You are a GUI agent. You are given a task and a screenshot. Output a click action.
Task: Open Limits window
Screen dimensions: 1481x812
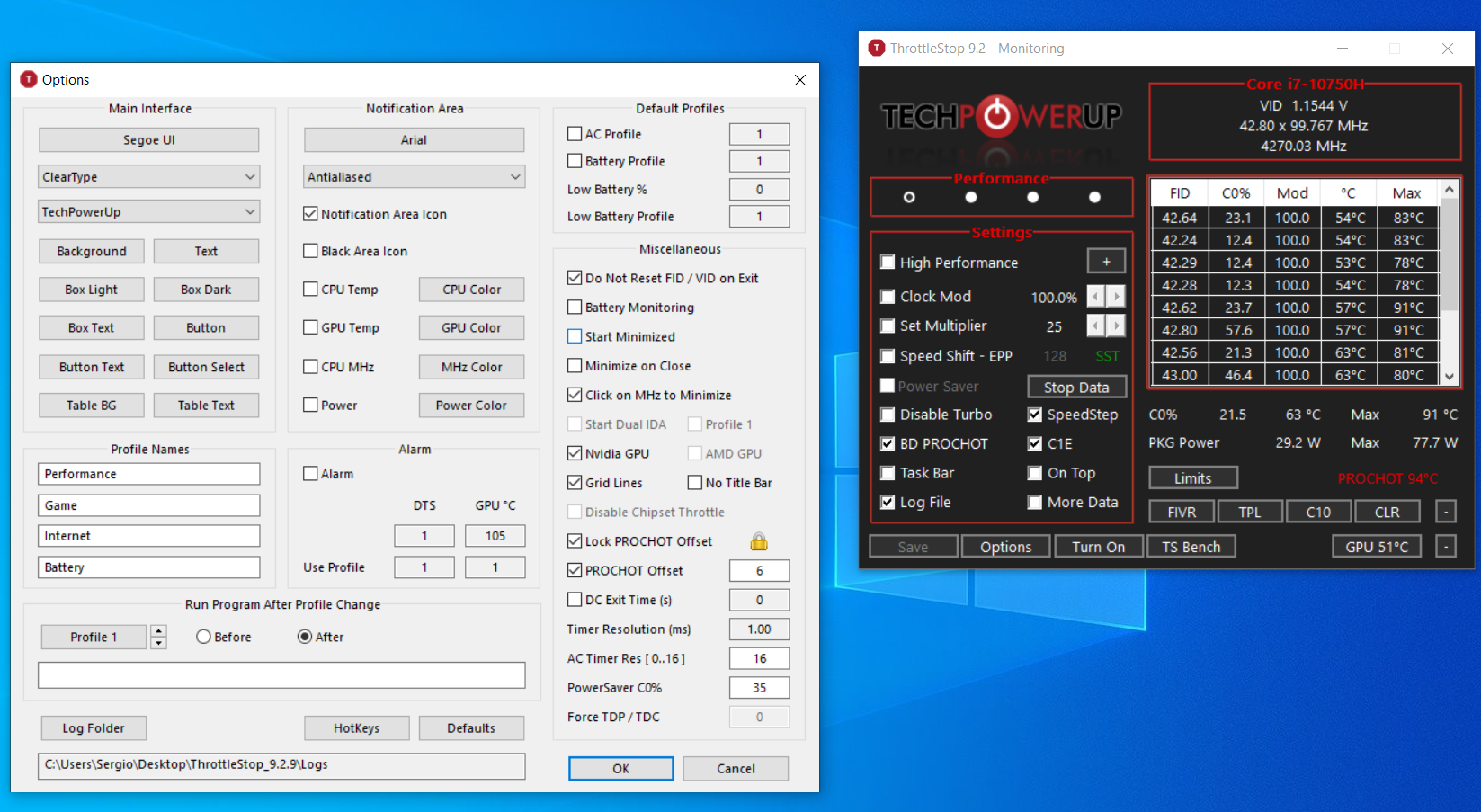1193,478
